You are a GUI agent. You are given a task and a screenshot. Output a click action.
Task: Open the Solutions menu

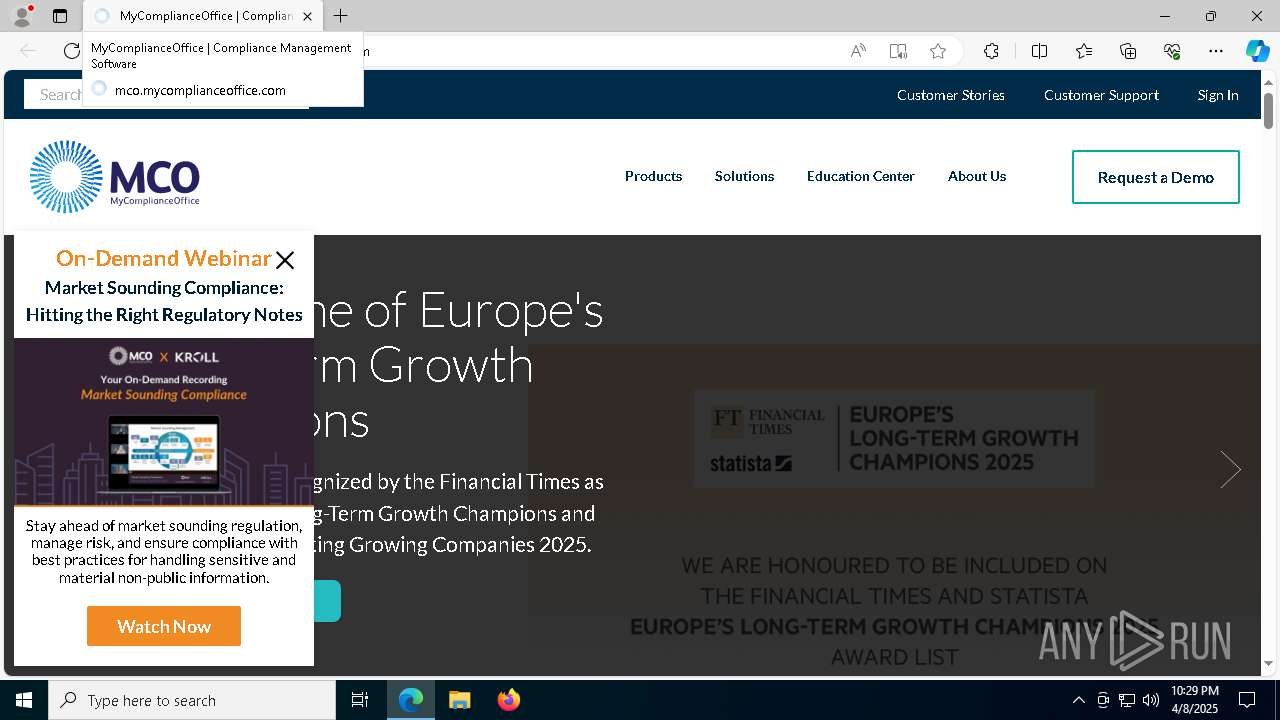pyautogui.click(x=744, y=176)
